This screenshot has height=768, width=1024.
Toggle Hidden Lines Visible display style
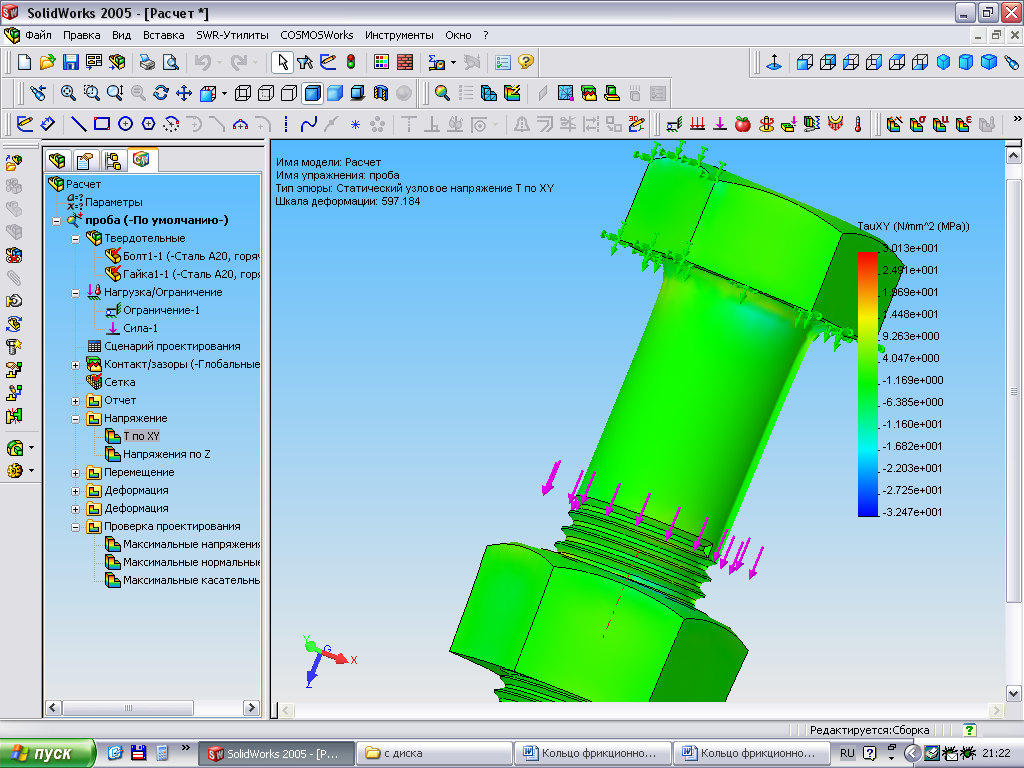coord(266,93)
